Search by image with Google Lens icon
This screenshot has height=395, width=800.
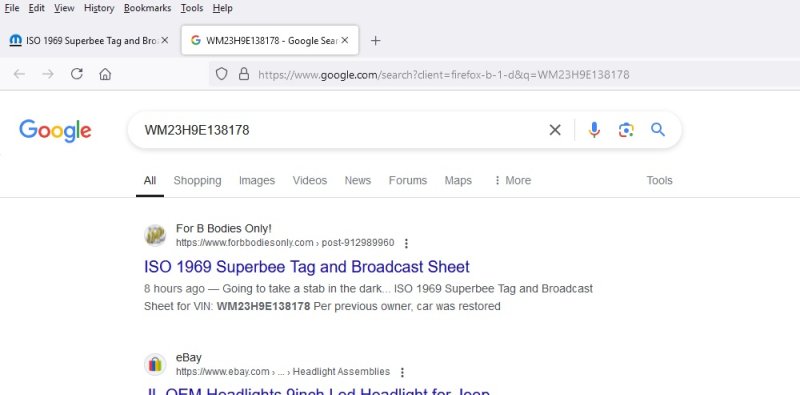click(626, 130)
